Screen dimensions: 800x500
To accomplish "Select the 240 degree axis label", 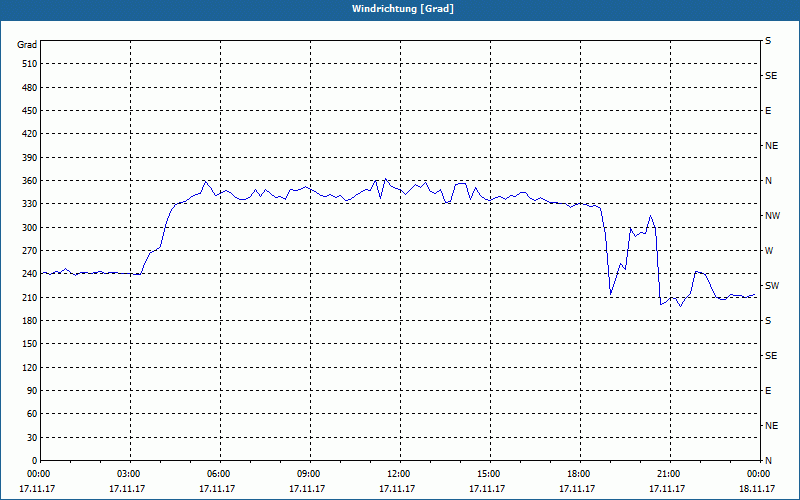I will (29, 274).
